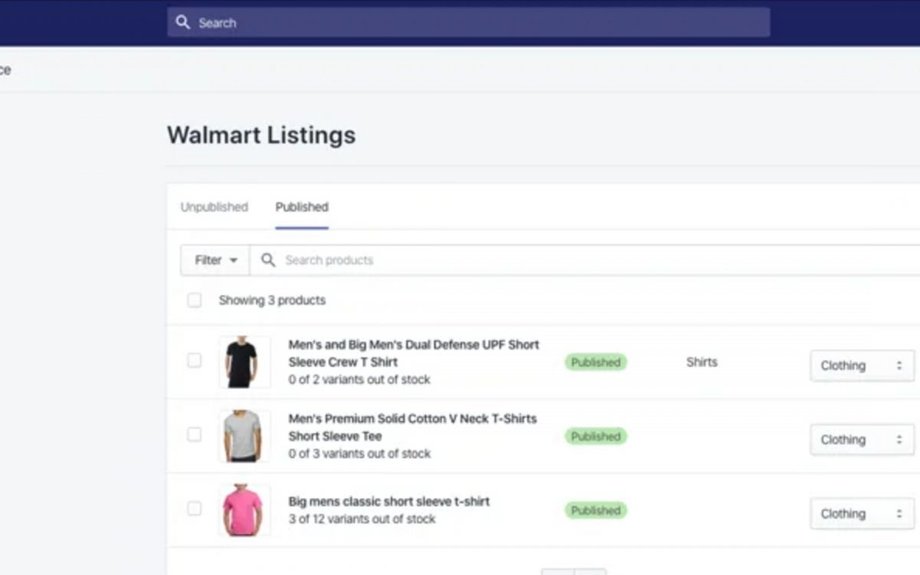The height and width of the screenshot is (575, 920).
Task: Check the Big mens classic t-shirt checkbox
Action: click(x=194, y=508)
